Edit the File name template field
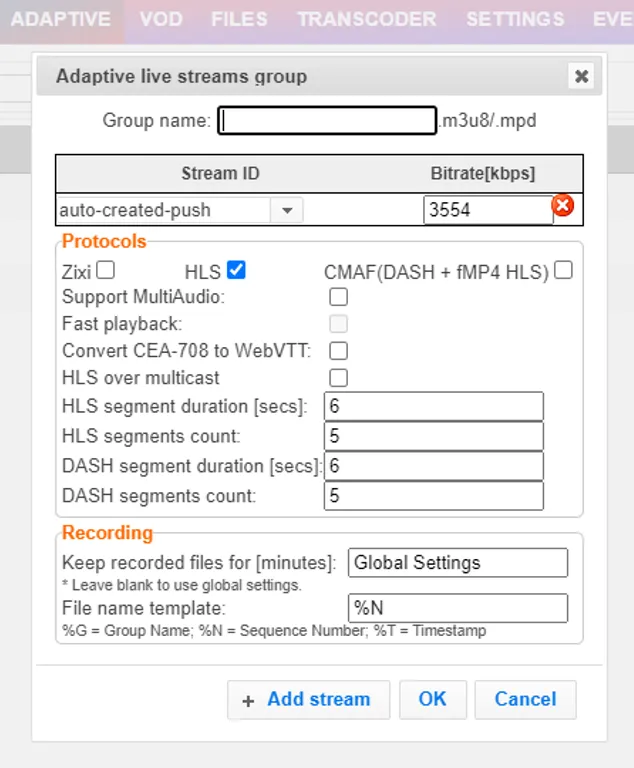Screen dimensions: 634x768 [458, 608]
